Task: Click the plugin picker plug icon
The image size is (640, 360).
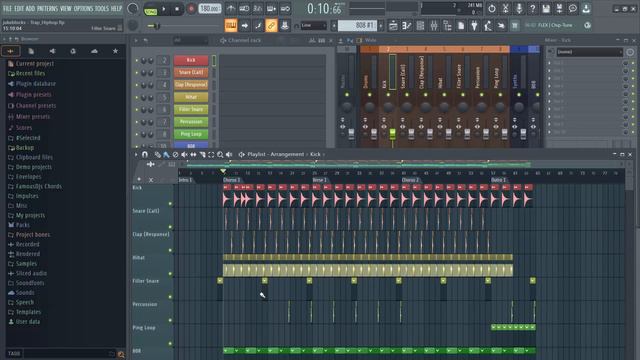Action: [x=474, y=26]
